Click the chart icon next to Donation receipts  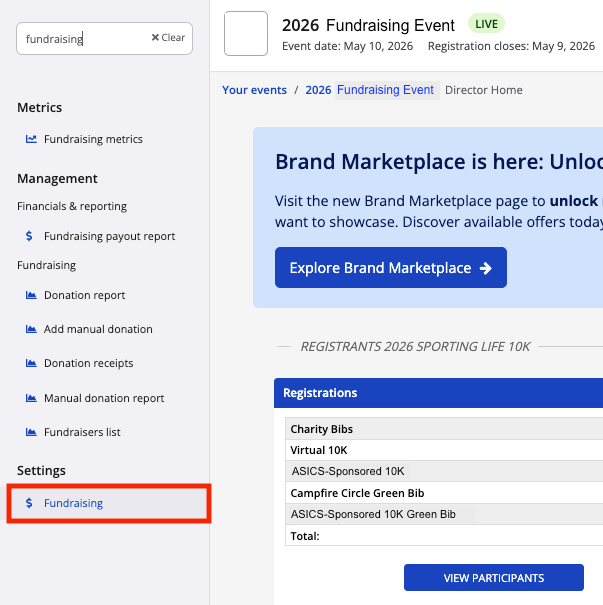[30, 364]
